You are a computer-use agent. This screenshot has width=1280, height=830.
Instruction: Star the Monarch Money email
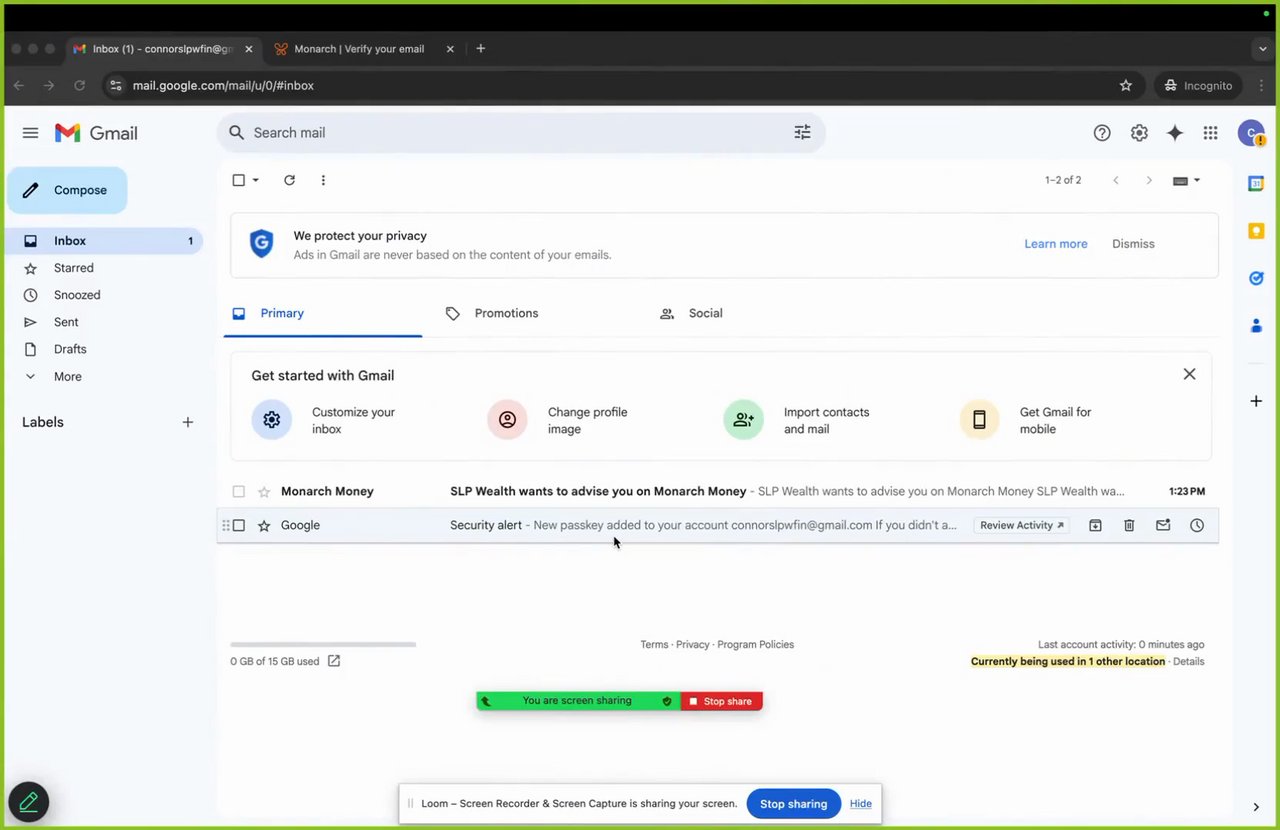(264, 492)
